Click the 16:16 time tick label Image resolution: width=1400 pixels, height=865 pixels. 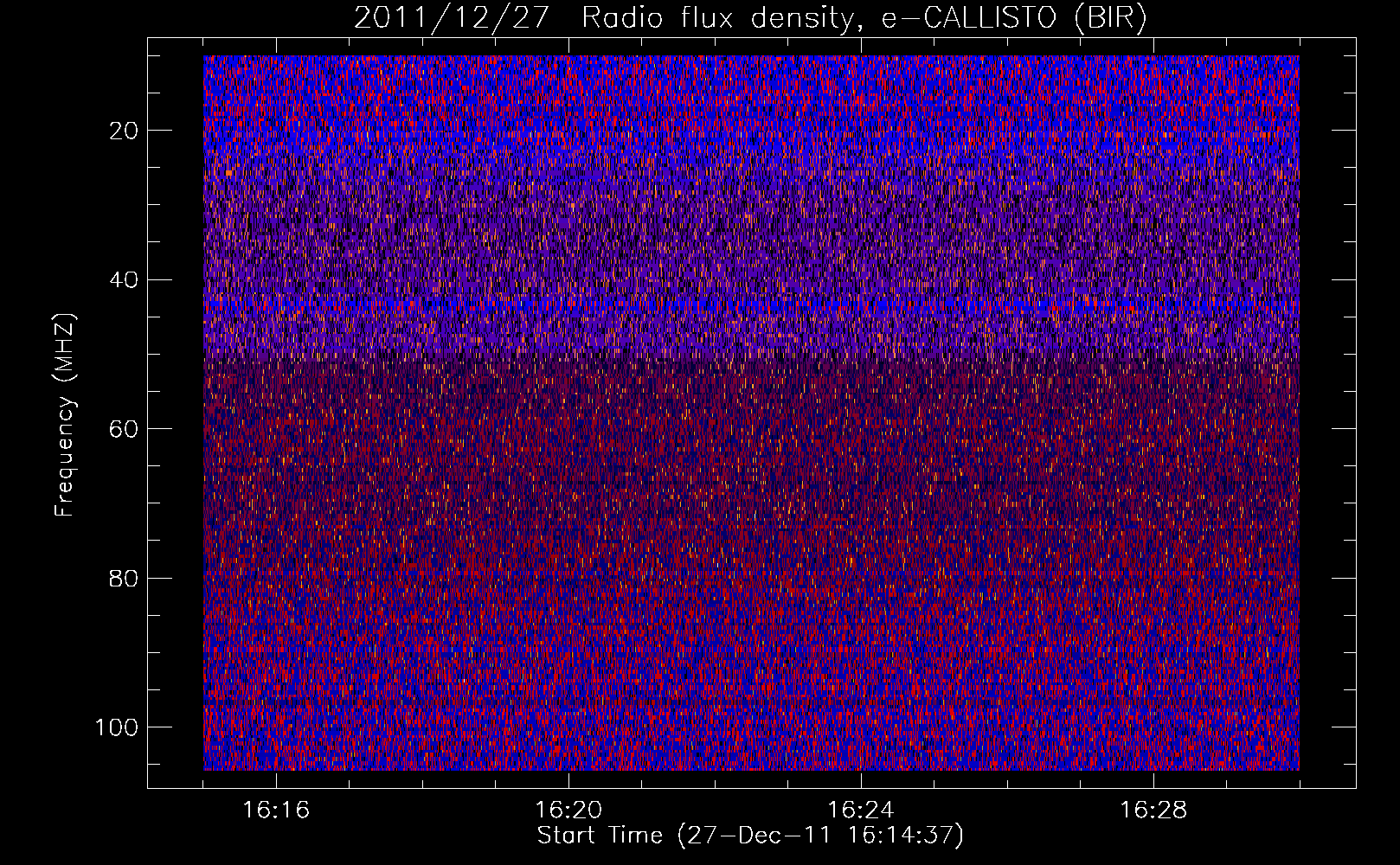276,811
